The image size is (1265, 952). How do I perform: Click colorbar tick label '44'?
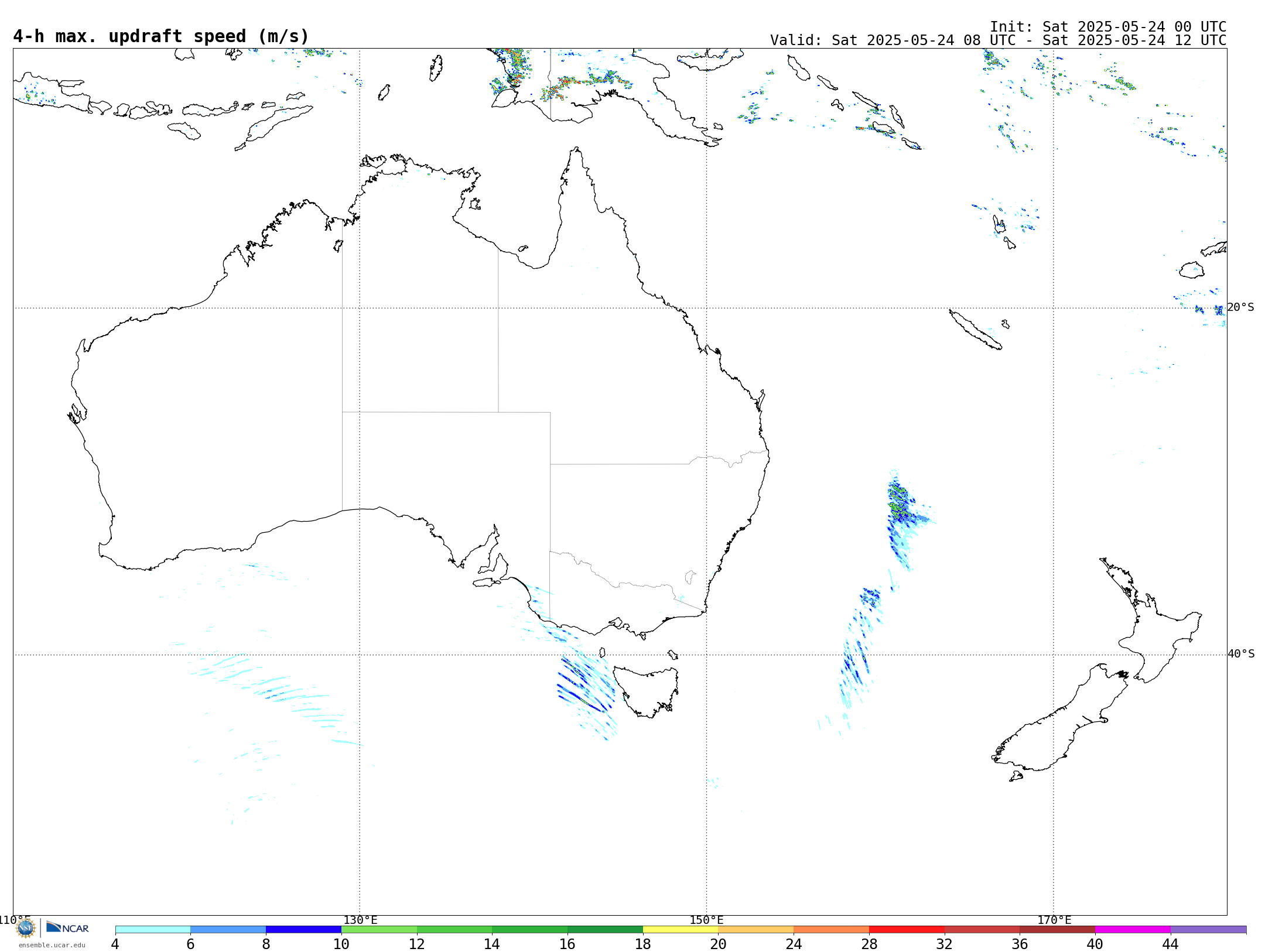(1171, 944)
